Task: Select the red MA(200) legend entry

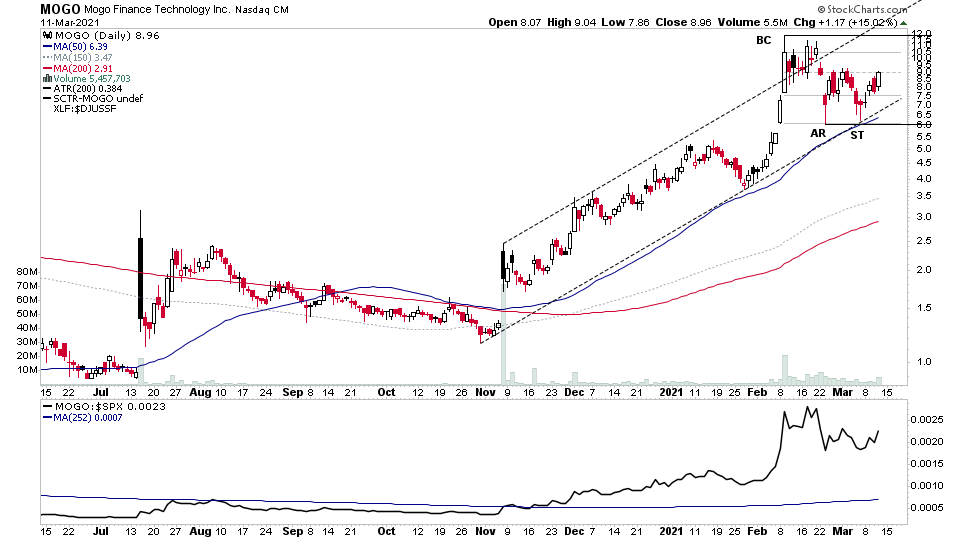Action: [x=78, y=69]
